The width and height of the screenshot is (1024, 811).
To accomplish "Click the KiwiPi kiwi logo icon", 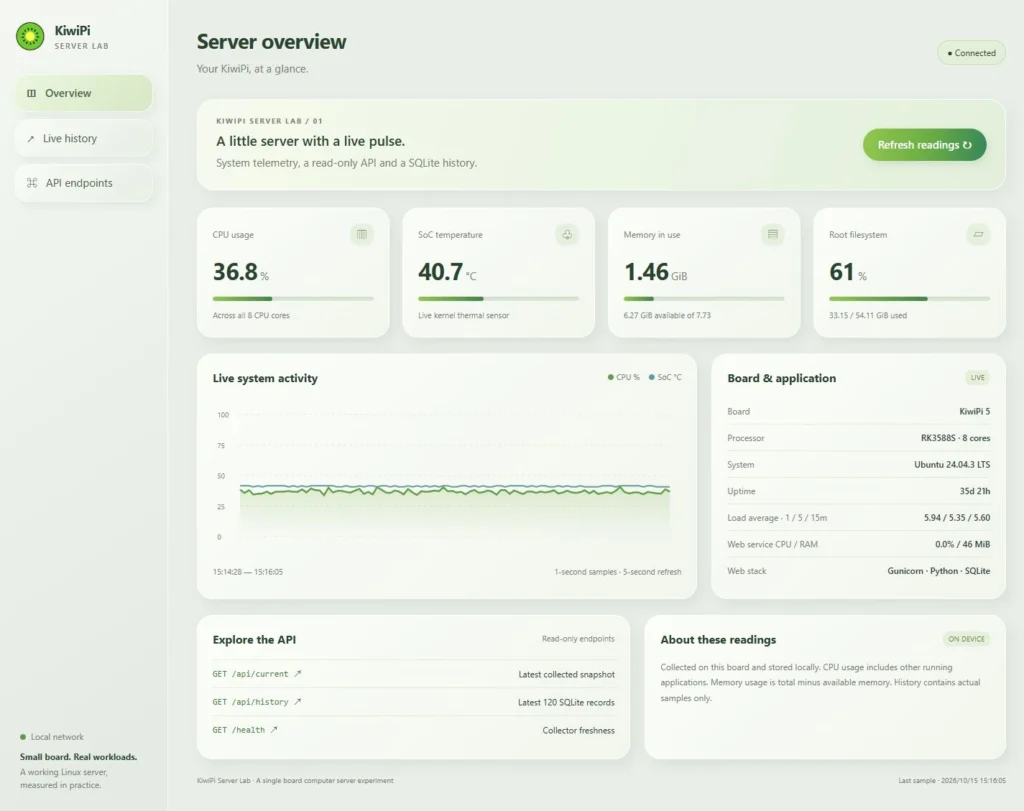I will pyautogui.click(x=30, y=37).
